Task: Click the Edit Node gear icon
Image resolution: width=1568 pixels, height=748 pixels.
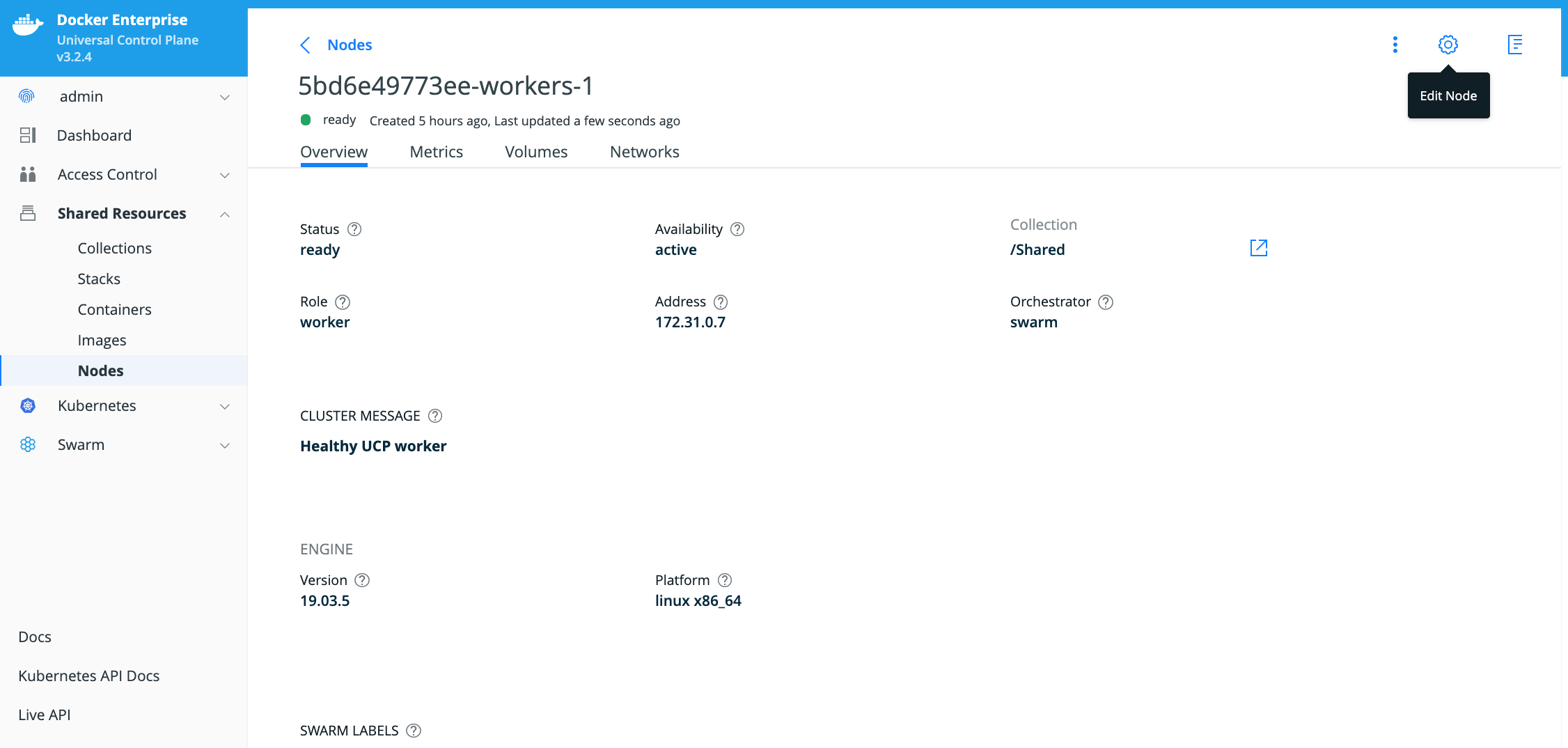Action: (1448, 45)
